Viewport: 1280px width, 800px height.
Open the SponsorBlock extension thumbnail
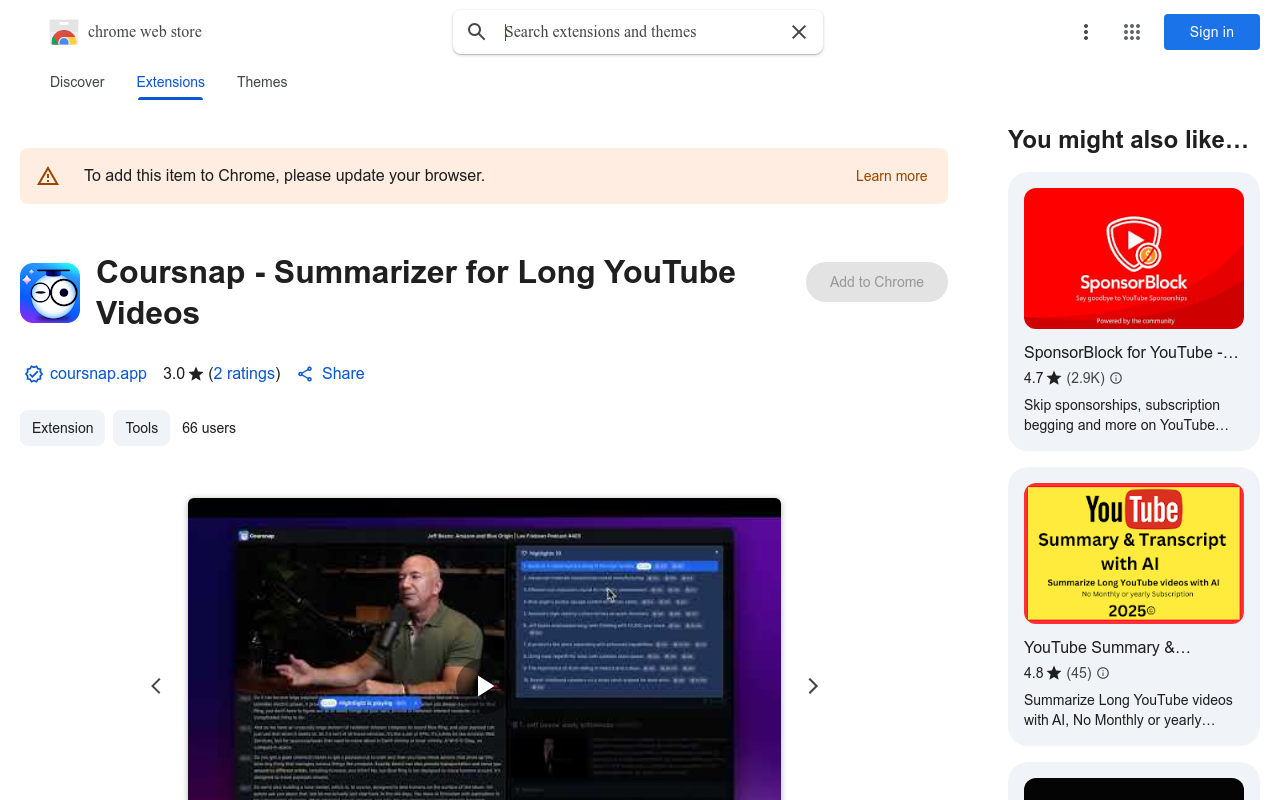[x=1133, y=258]
